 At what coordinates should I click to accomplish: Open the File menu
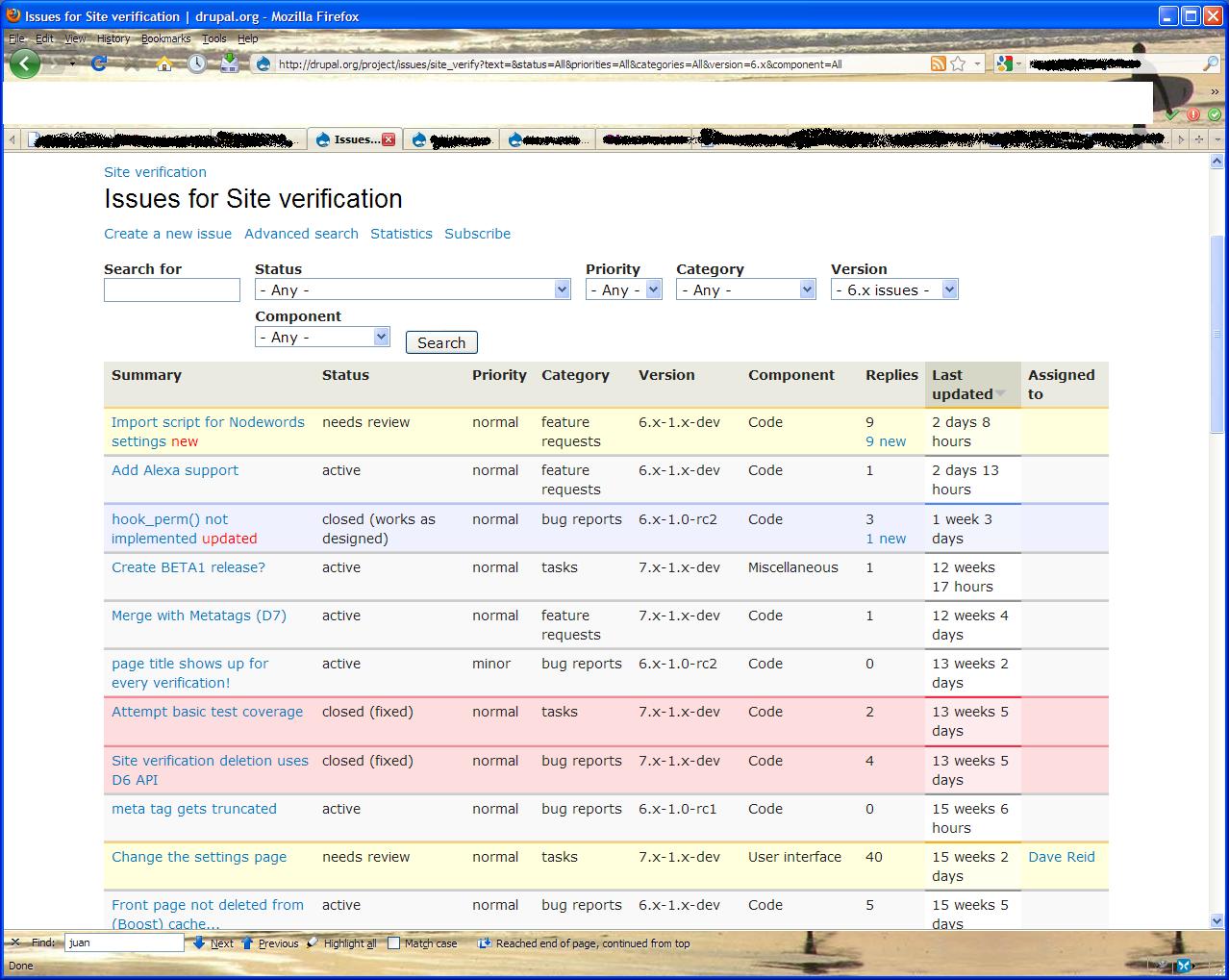click(x=16, y=38)
